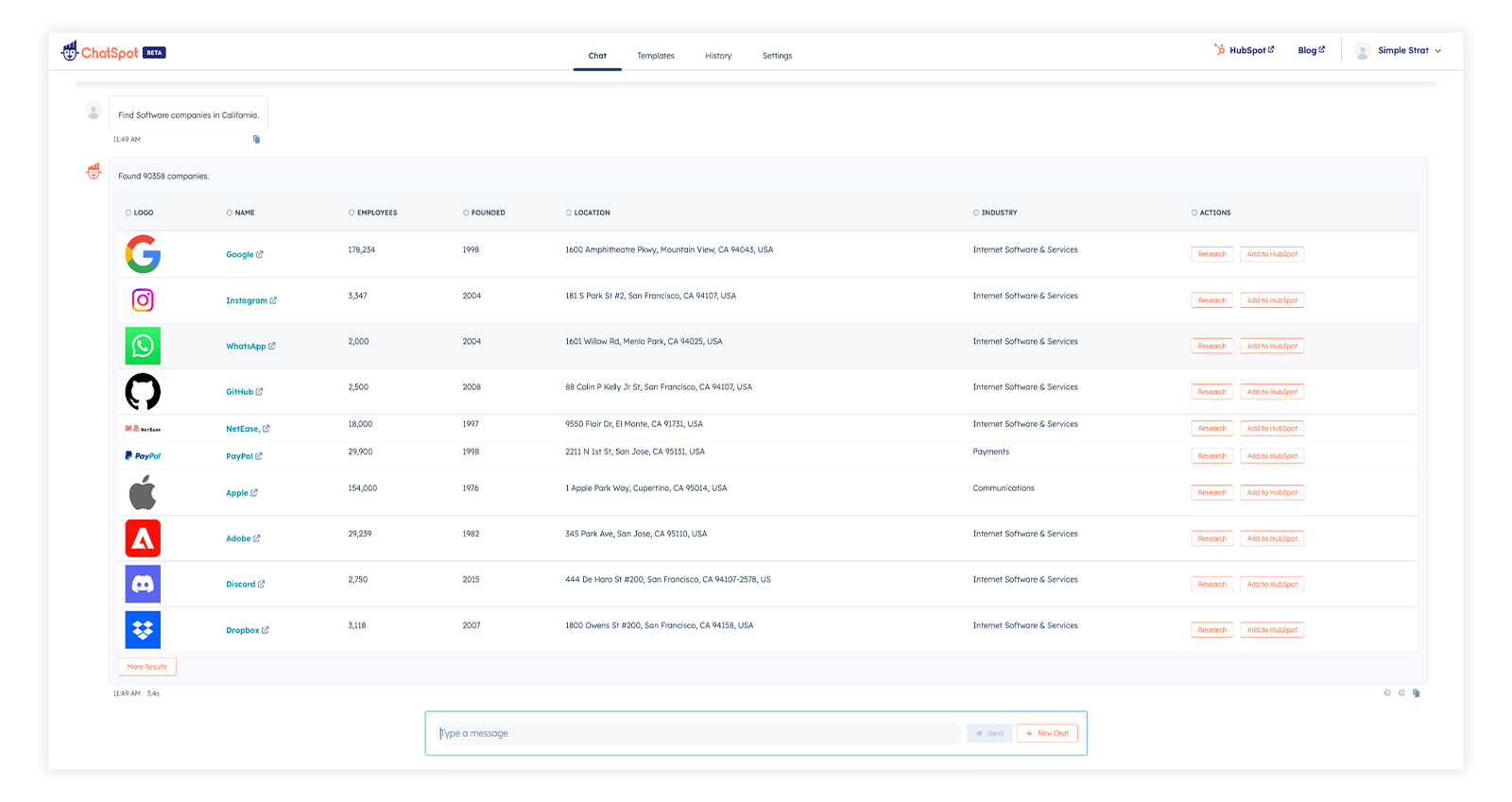Sort by the FOUNDED column header
1512x802 pixels.
[484, 213]
